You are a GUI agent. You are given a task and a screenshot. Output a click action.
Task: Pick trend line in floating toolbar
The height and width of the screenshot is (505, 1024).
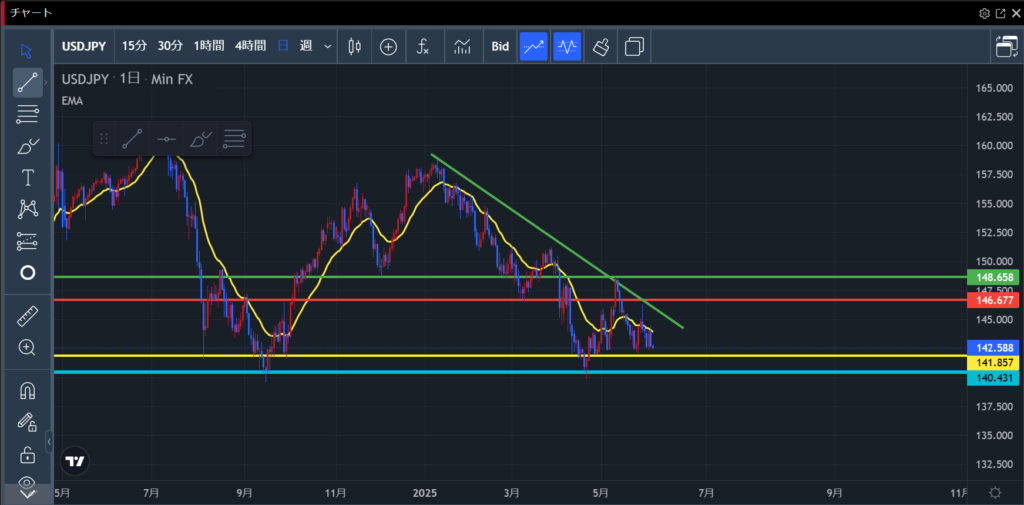click(x=132, y=138)
